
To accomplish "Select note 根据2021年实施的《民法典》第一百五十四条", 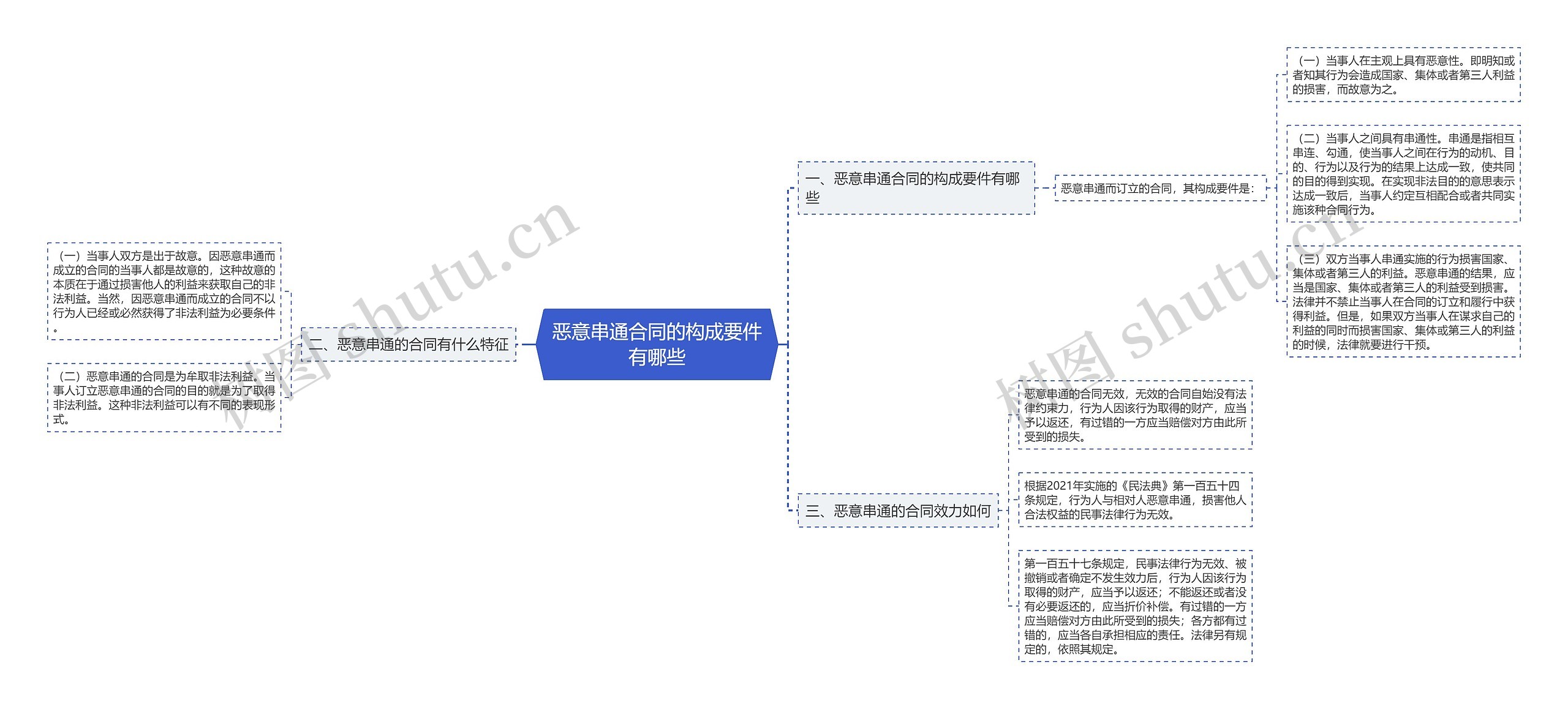I will point(1135,500).
